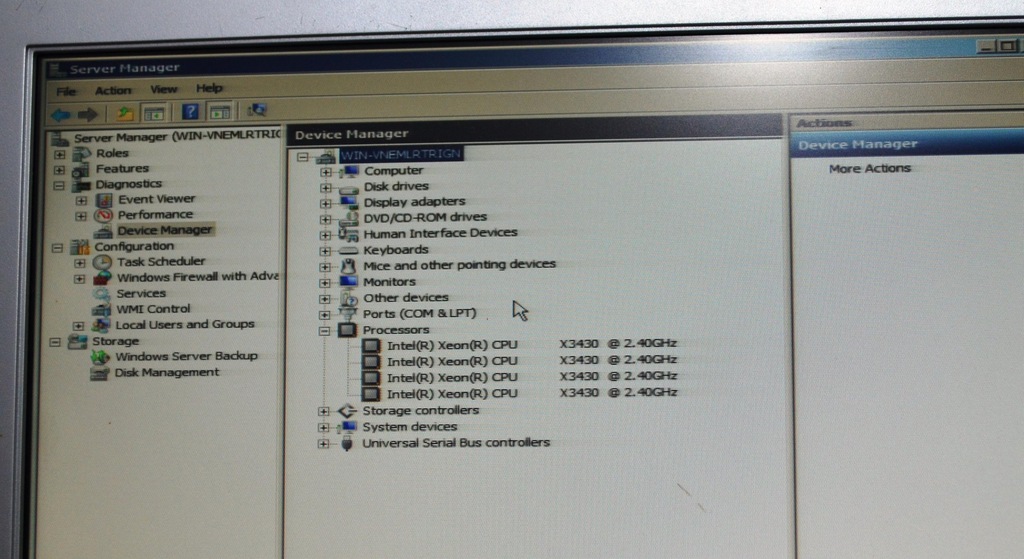
Task: Click the Roles icon in left tree
Action: tap(82, 154)
